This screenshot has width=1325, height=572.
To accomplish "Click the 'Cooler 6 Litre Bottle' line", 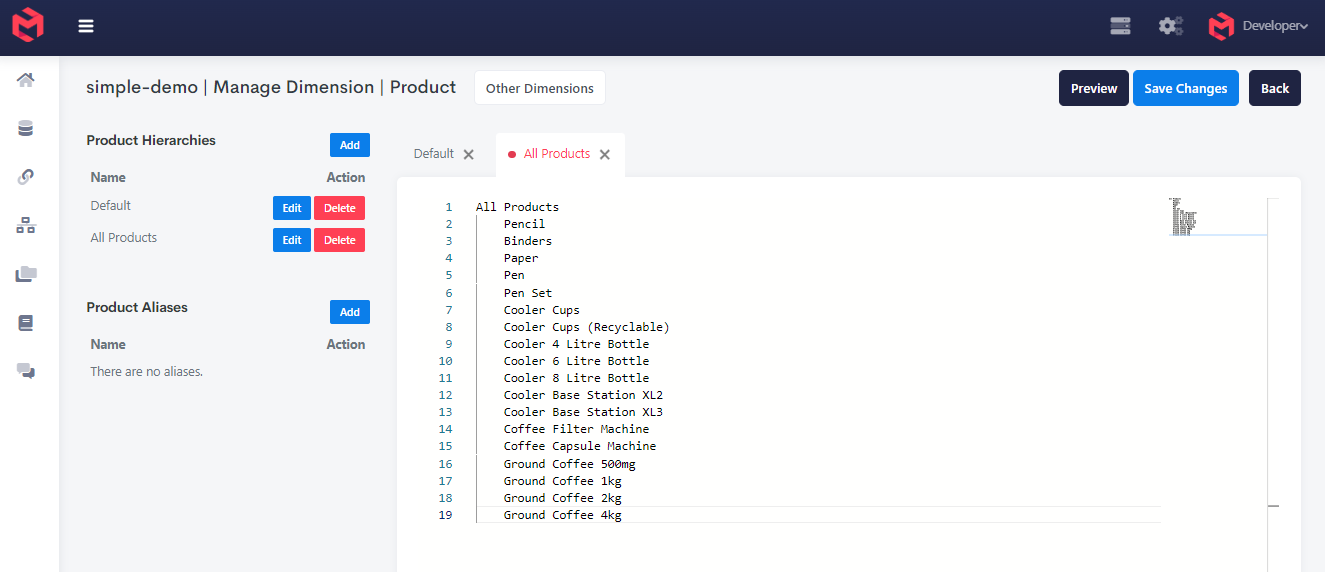I will (x=576, y=361).
